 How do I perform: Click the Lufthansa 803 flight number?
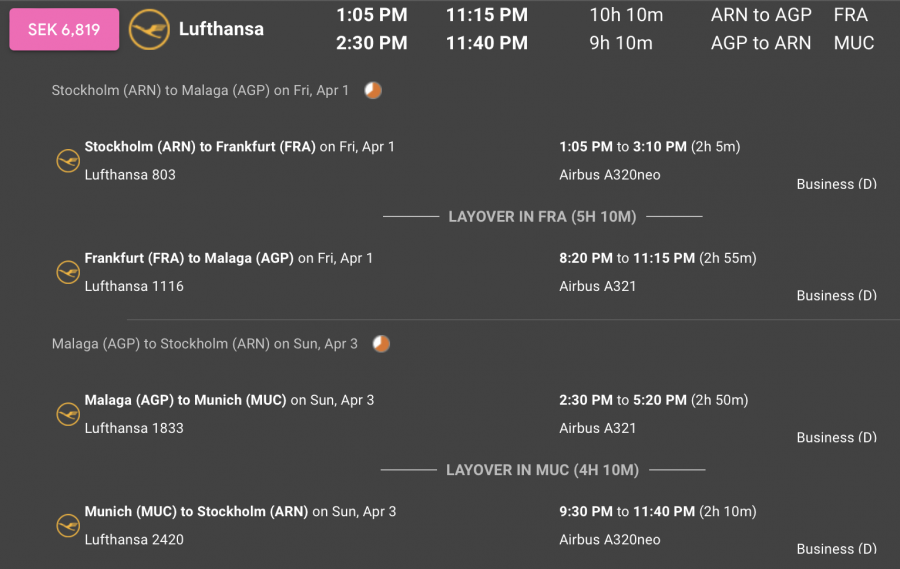point(130,175)
